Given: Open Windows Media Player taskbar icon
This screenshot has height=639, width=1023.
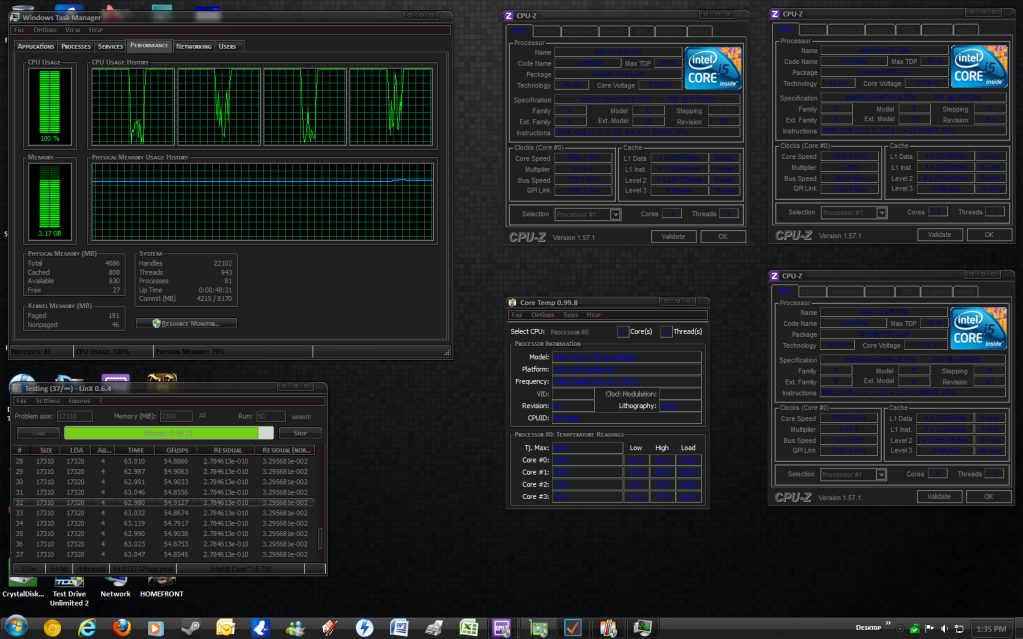Looking at the screenshot, I should [155, 628].
